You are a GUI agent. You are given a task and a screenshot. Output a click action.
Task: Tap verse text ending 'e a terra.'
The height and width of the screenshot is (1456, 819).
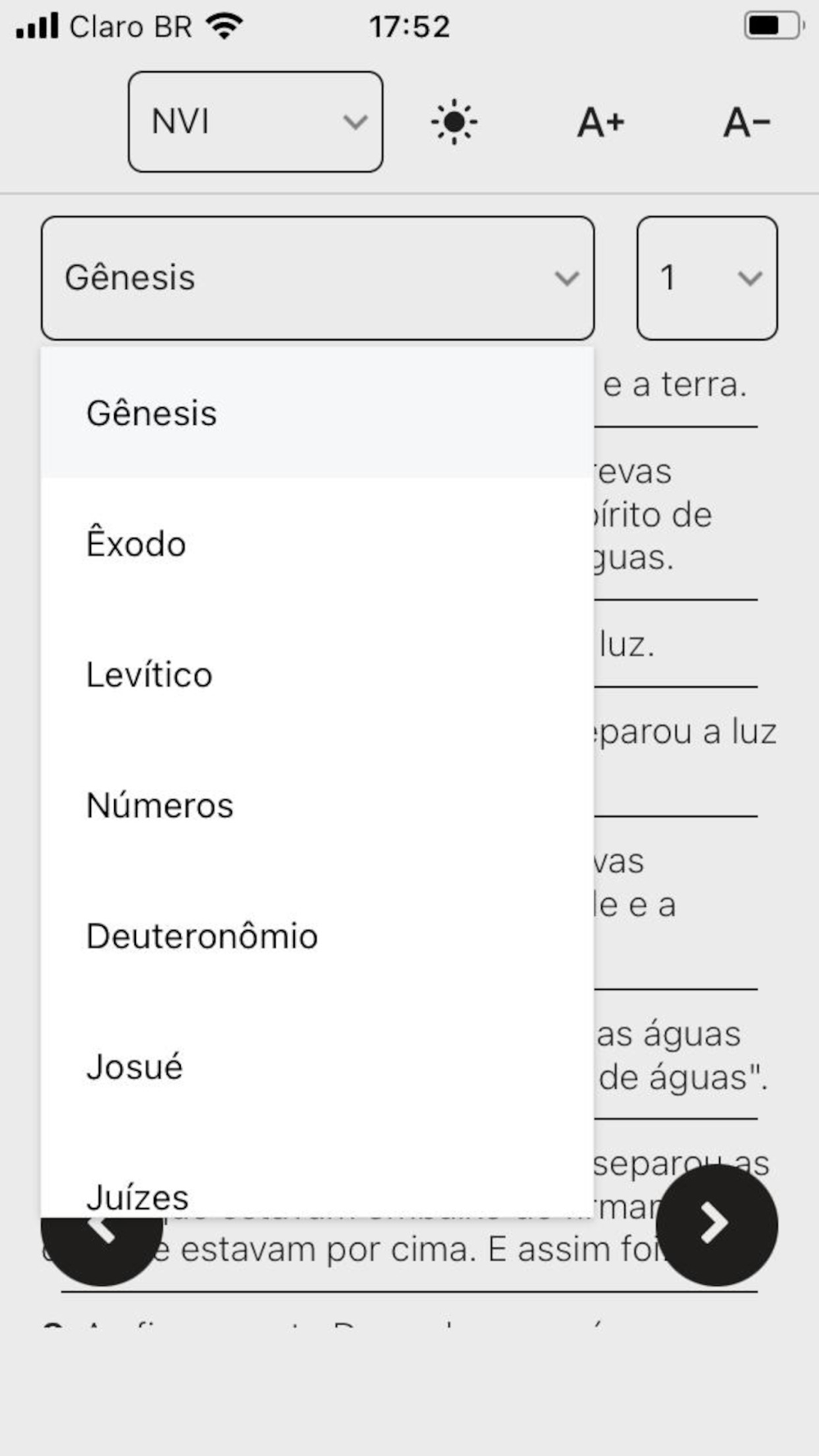pyautogui.click(x=675, y=385)
